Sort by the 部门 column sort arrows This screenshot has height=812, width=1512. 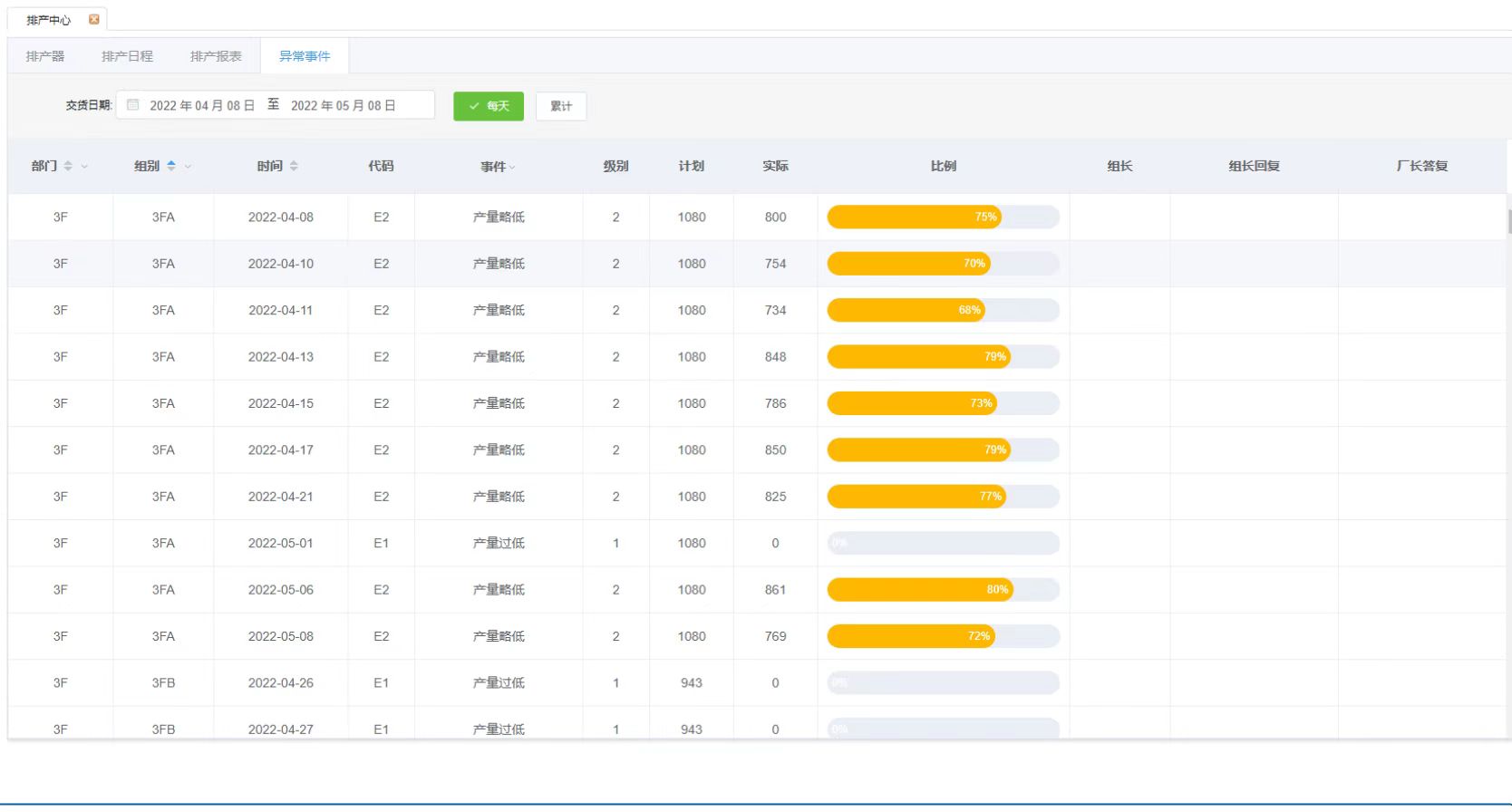[x=68, y=166]
